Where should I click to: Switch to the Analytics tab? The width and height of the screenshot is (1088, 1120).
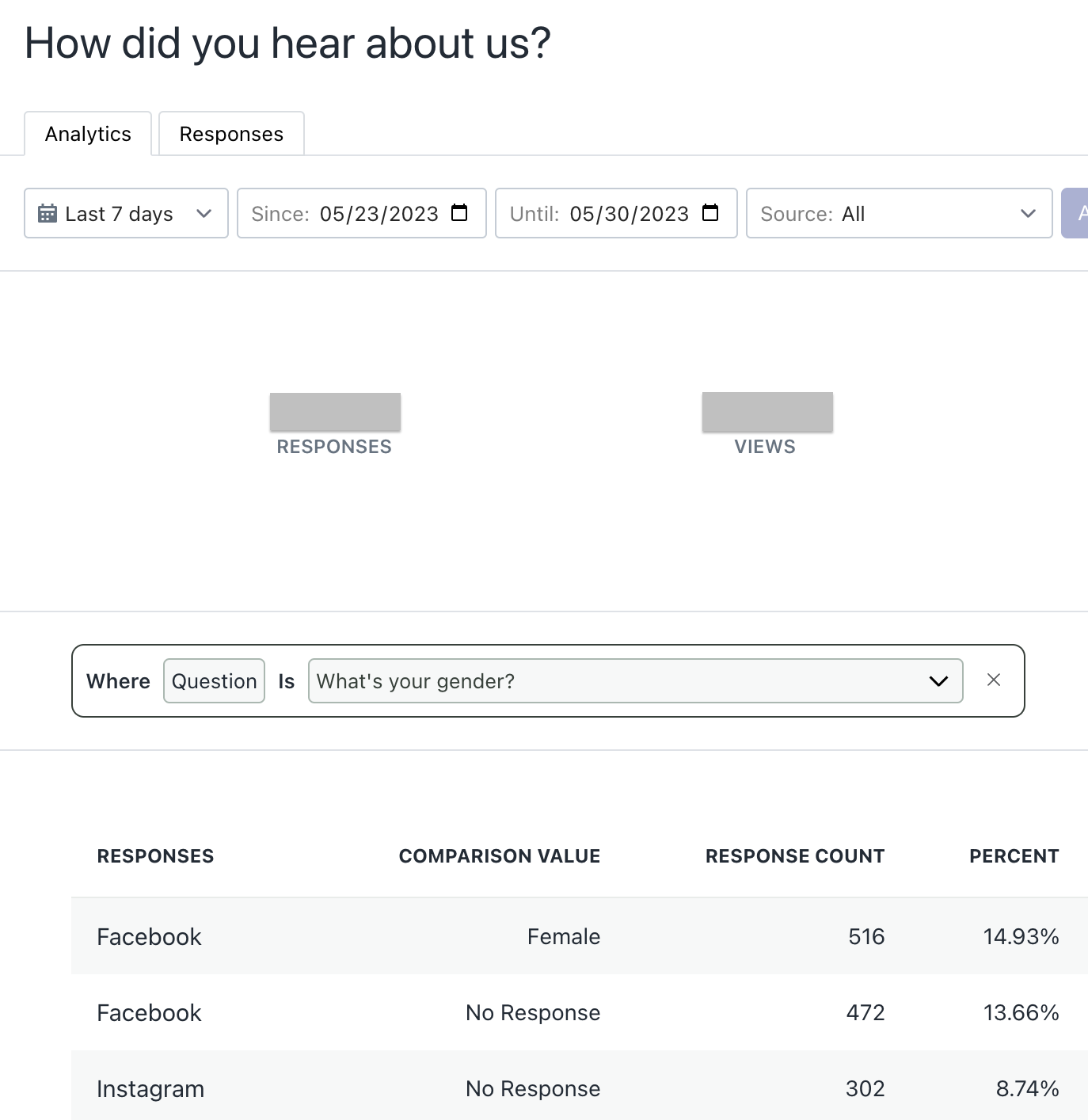pos(88,134)
